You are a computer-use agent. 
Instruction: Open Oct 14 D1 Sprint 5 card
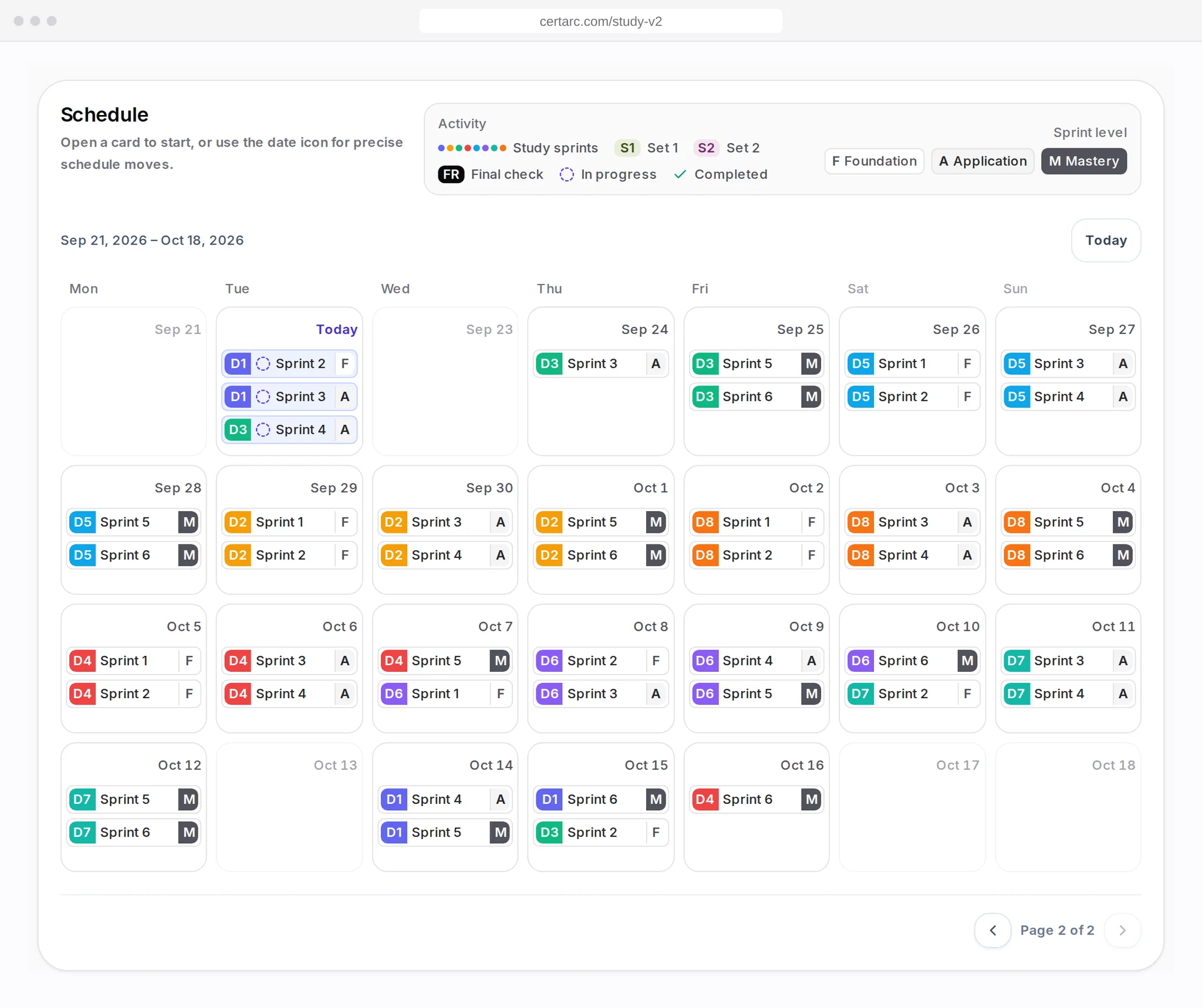(x=445, y=832)
